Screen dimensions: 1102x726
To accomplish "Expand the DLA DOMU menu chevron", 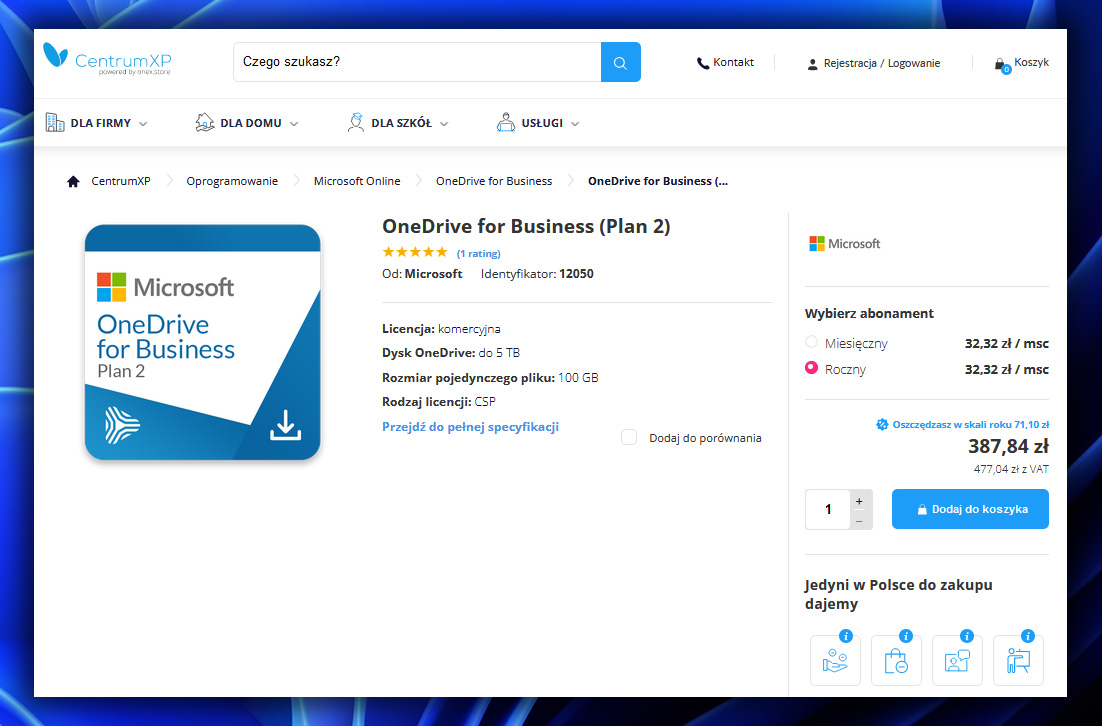I will (x=294, y=124).
